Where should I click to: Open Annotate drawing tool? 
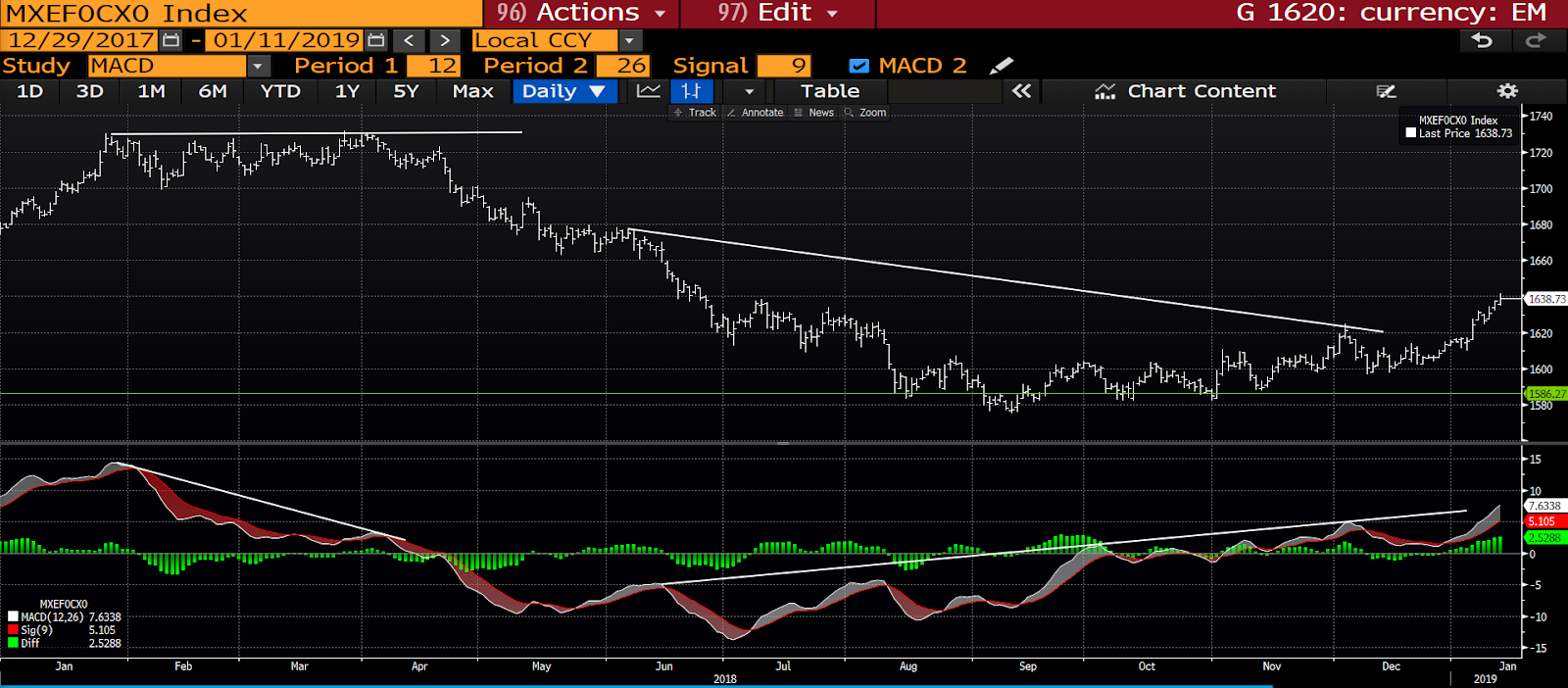755,113
